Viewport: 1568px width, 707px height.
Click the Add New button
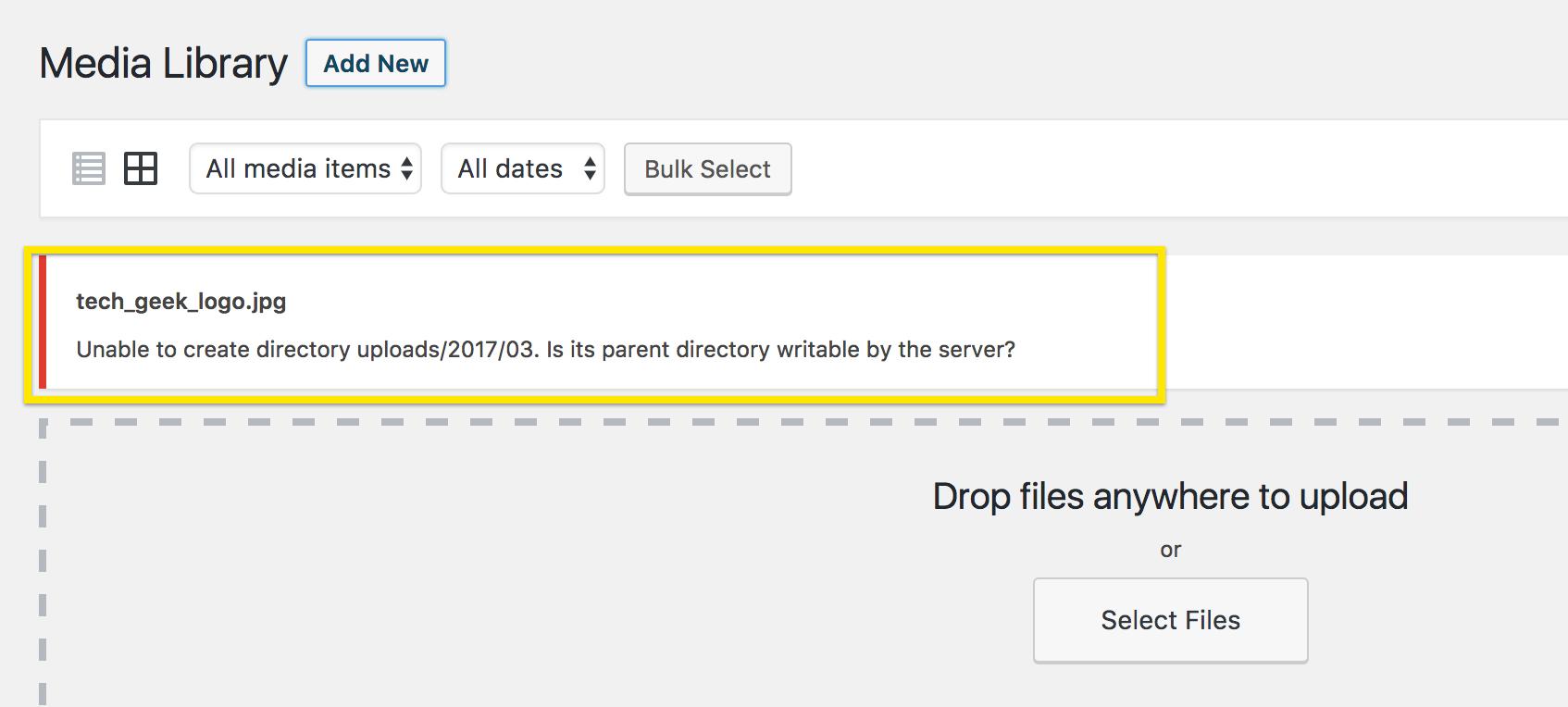coord(375,63)
